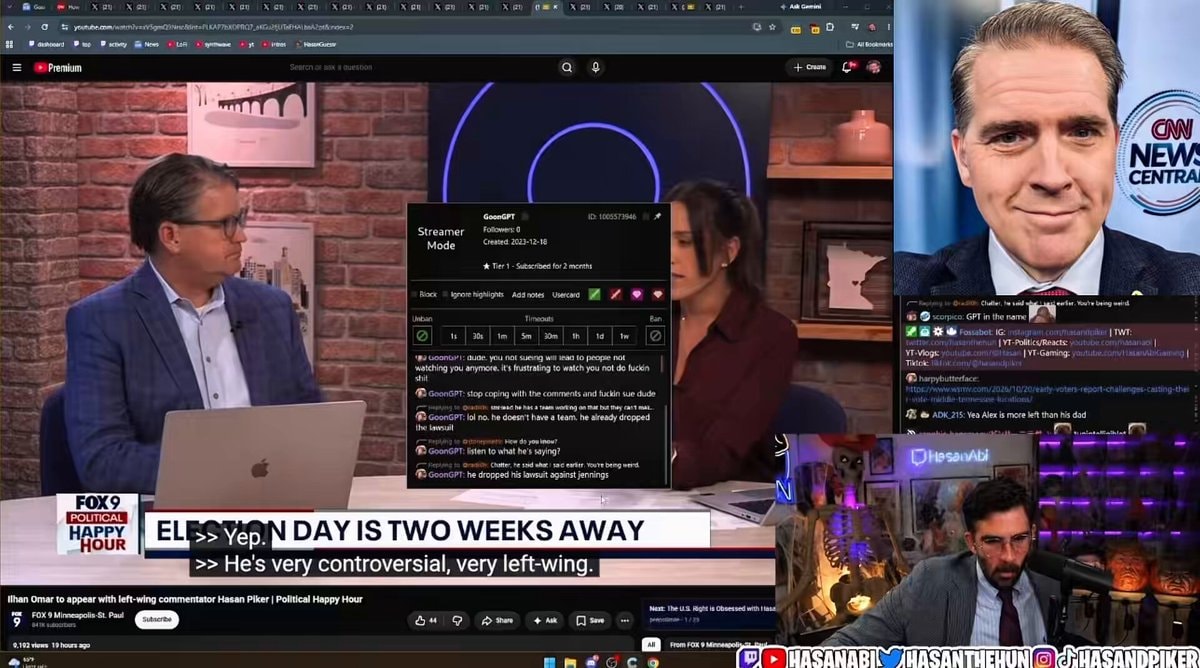Click the YouTube search magnifier button

tap(567, 67)
